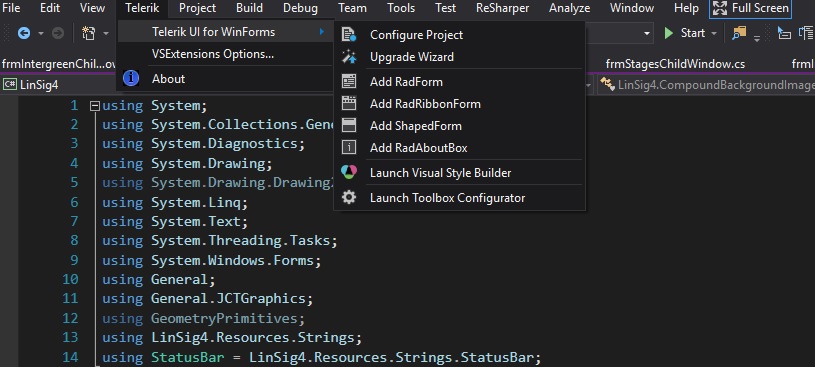Click the Visual Style Builder colorful icon

coord(349,172)
